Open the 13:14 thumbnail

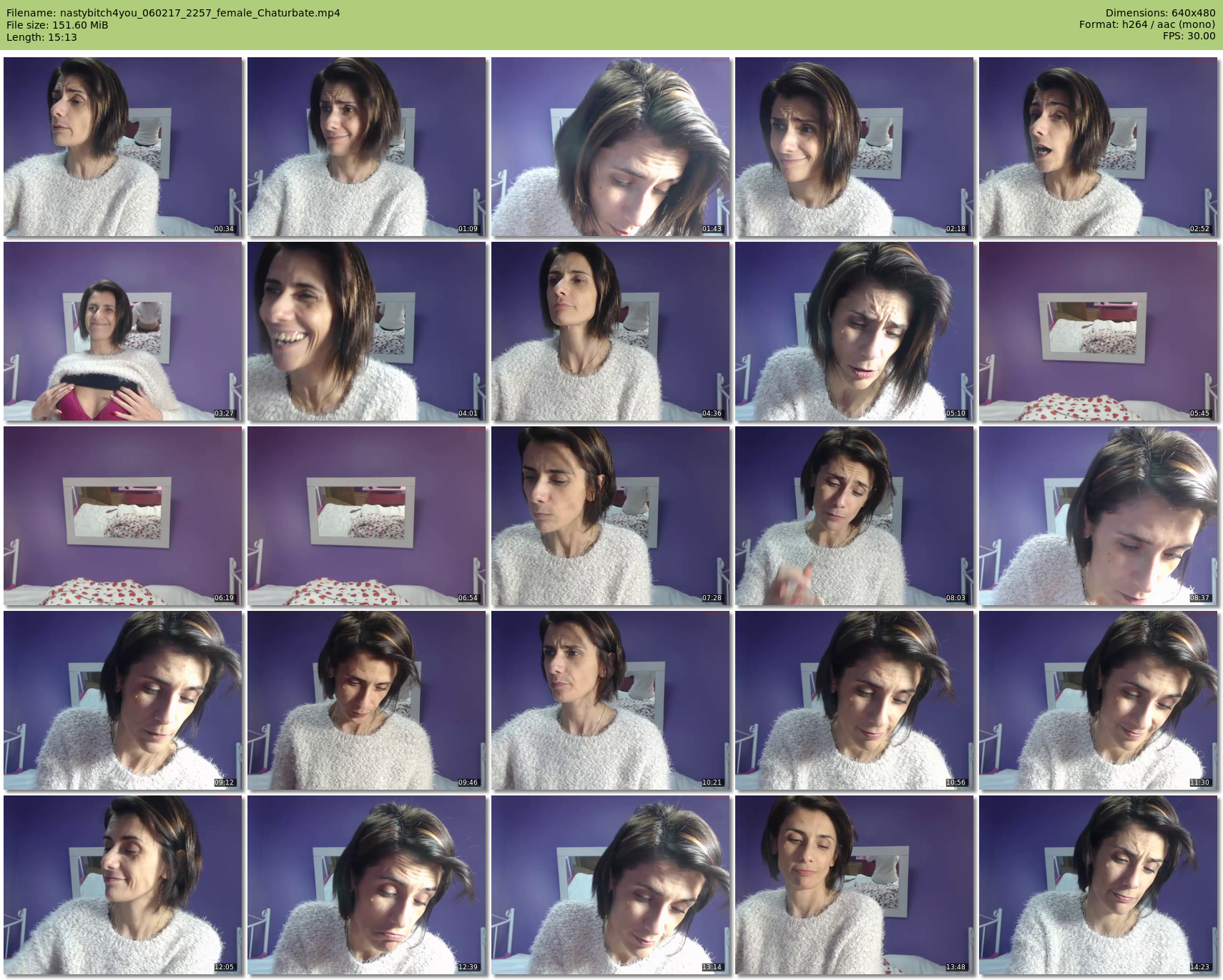(x=610, y=885)
